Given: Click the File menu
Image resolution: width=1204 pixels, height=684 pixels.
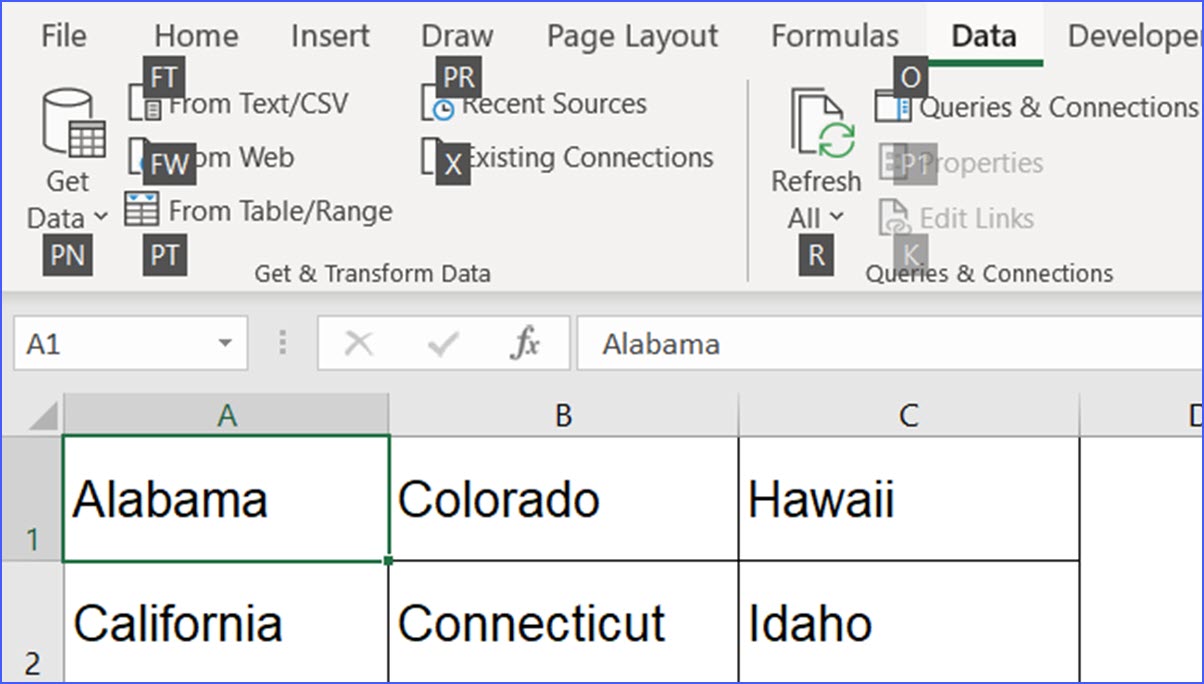Looking at the screenshot, I should pos(62,36).
